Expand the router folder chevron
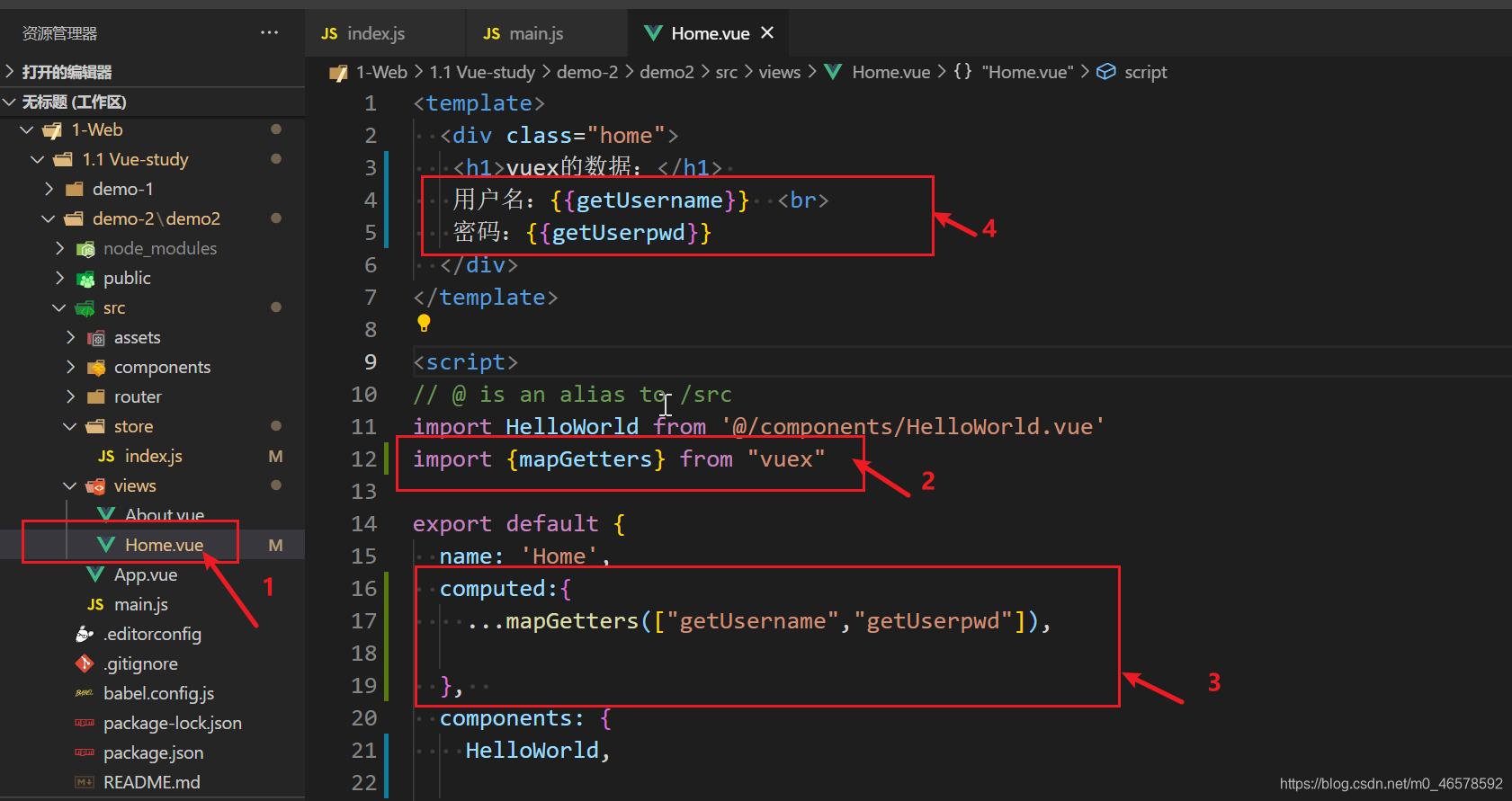Screen dimensions: 1512x801 tap(71, 397)
